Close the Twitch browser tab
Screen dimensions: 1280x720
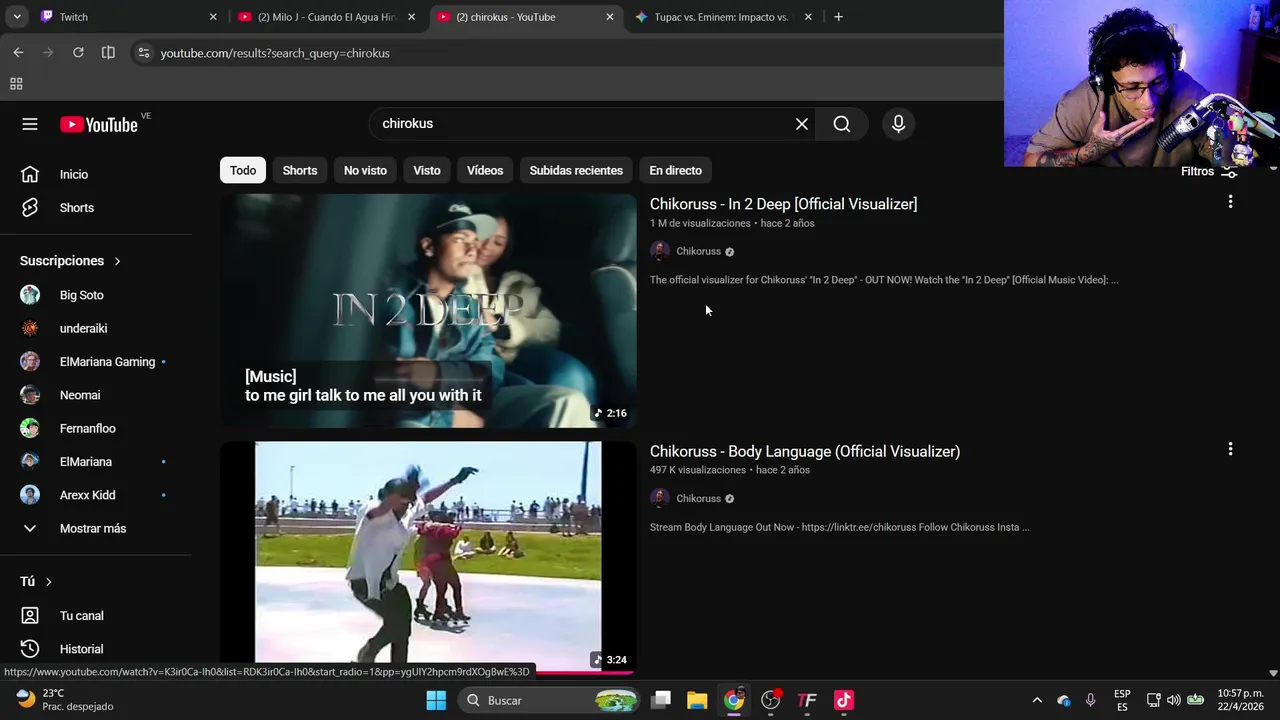[213, 17]
